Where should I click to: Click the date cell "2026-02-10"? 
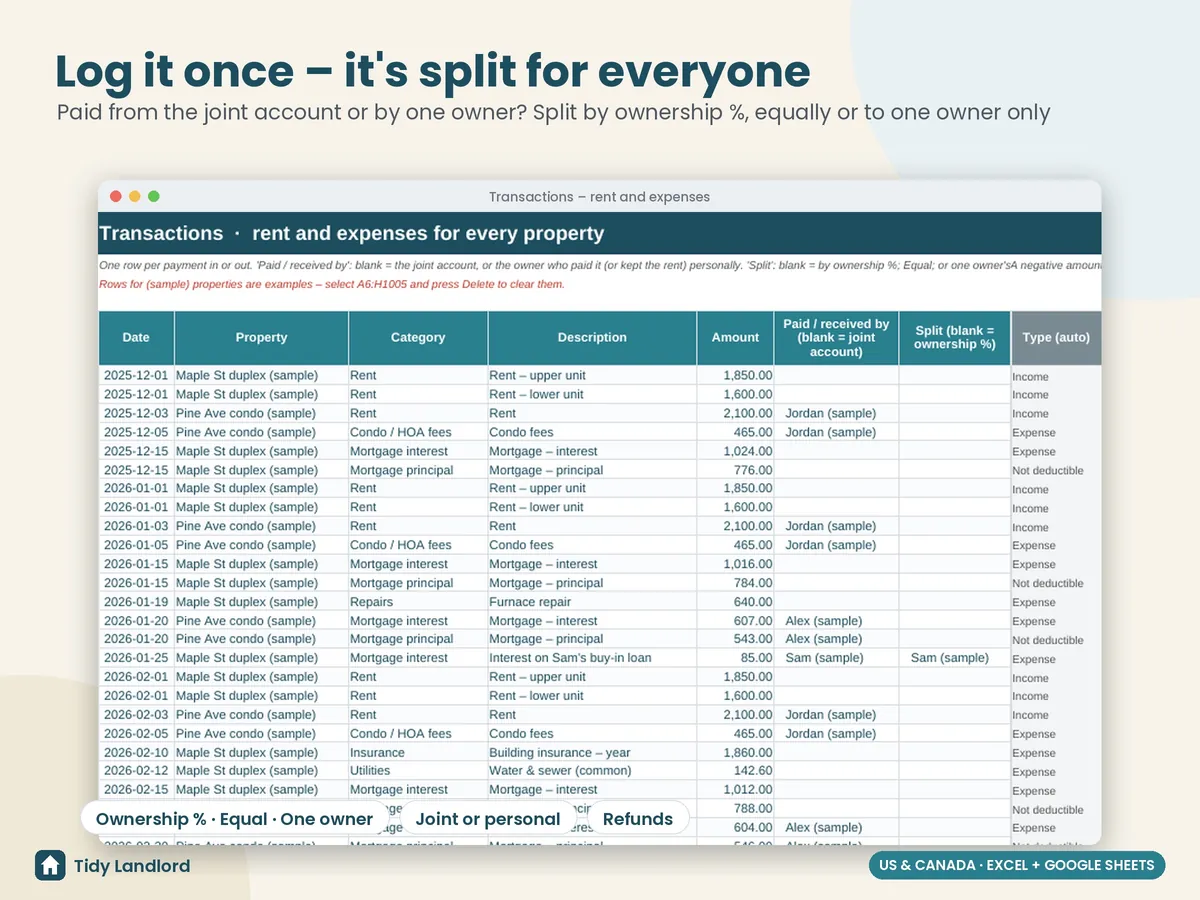tap(137, 753)
